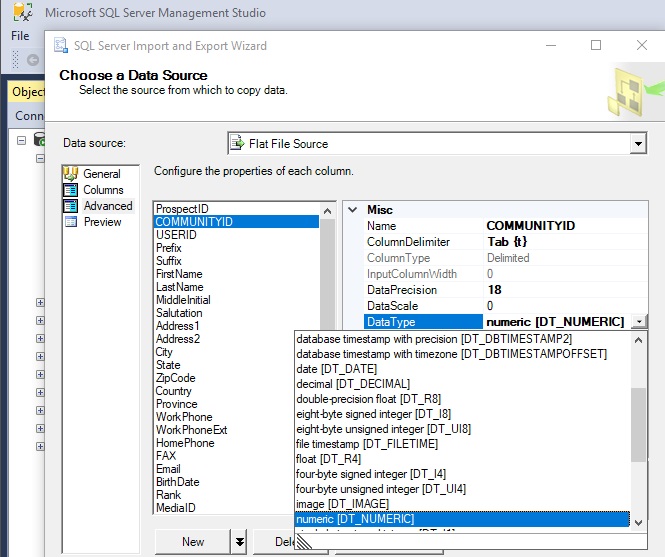
Task: Edit the Name property value COMMUNITYID
Action: (566, 226)
